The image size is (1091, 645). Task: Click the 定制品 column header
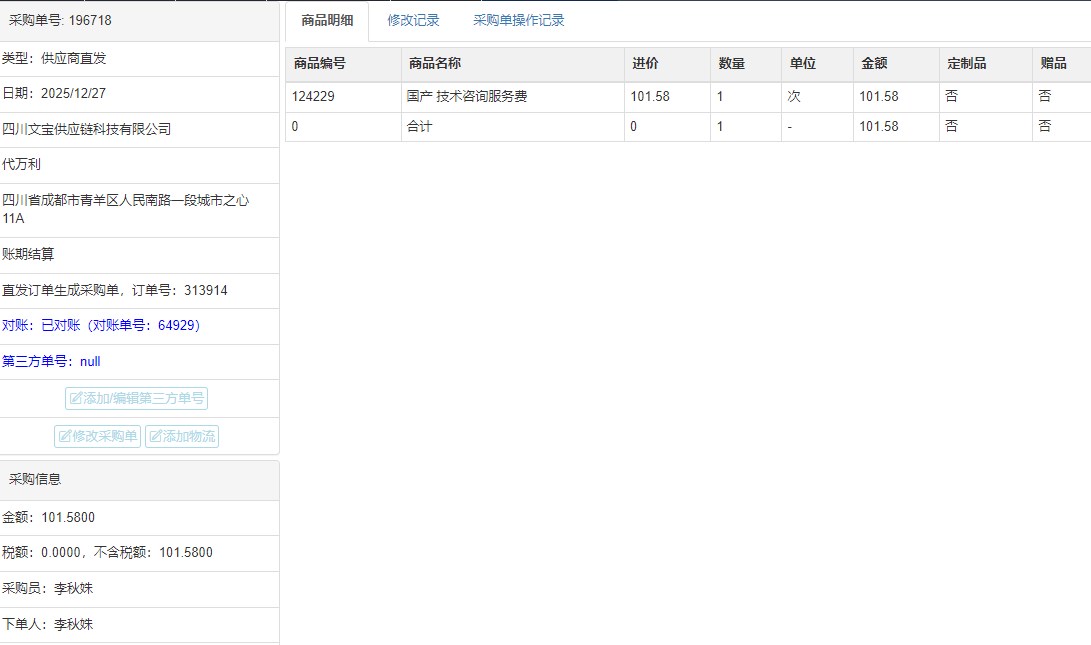[x=966, y=64]
